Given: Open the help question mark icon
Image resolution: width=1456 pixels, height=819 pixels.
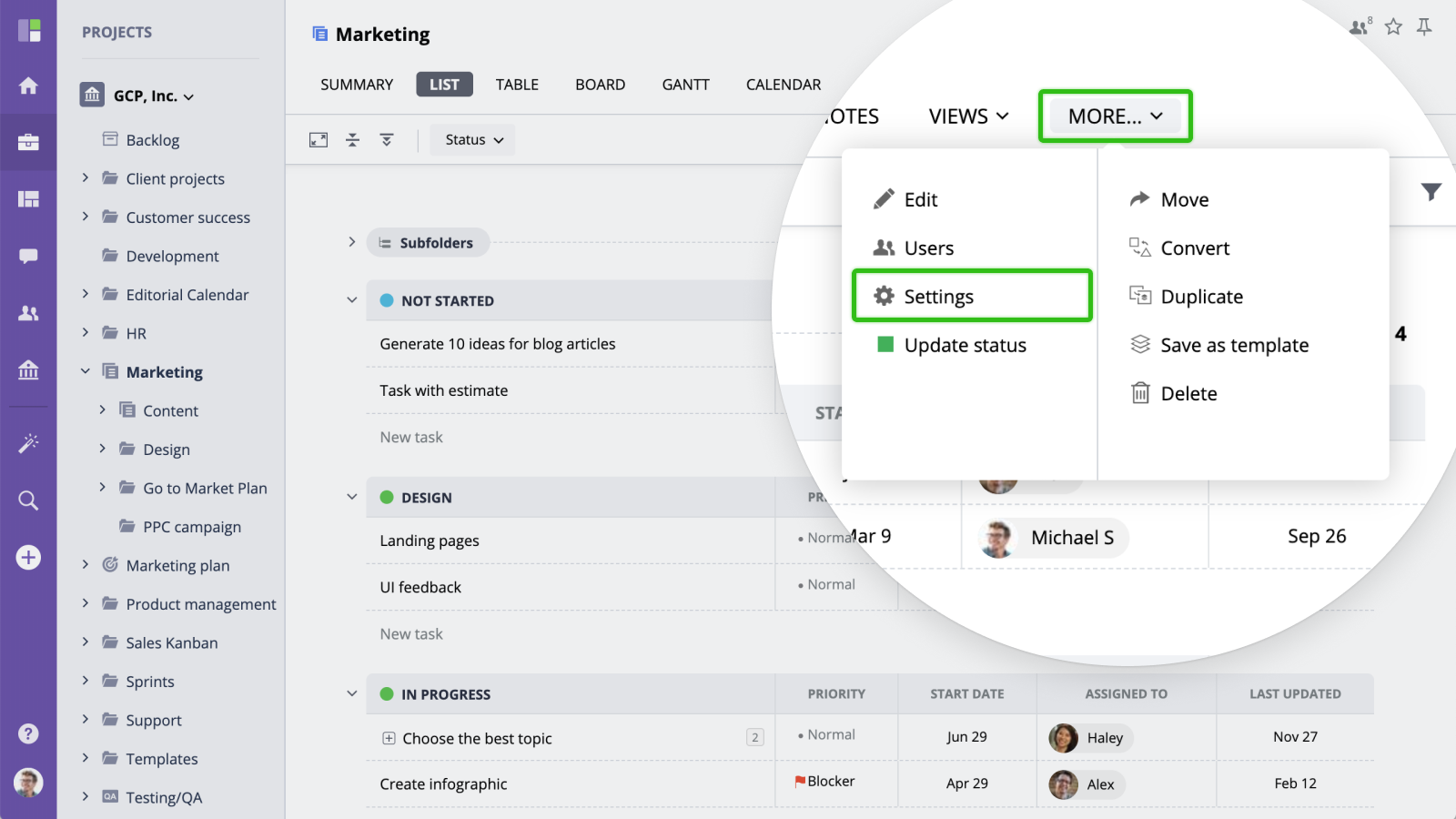Looking at the screenshot, I should point(28,733).
